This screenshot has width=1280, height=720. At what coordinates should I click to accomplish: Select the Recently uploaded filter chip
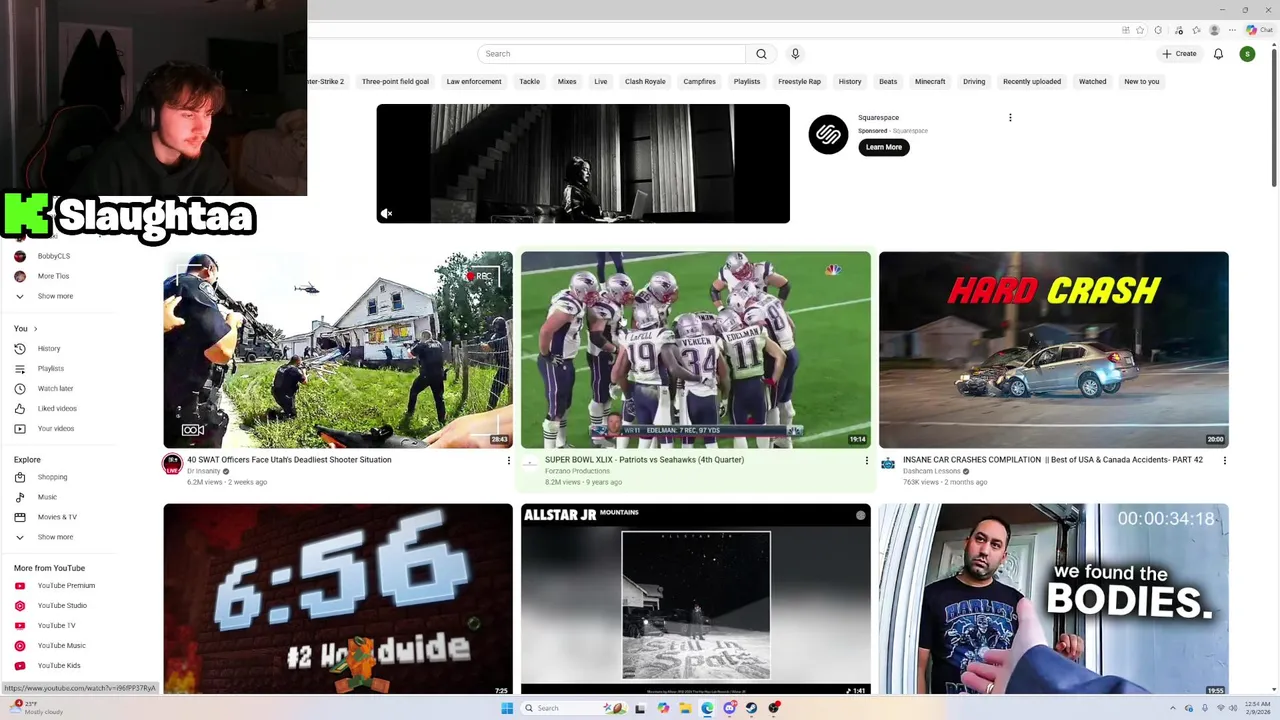(1032, 82)
